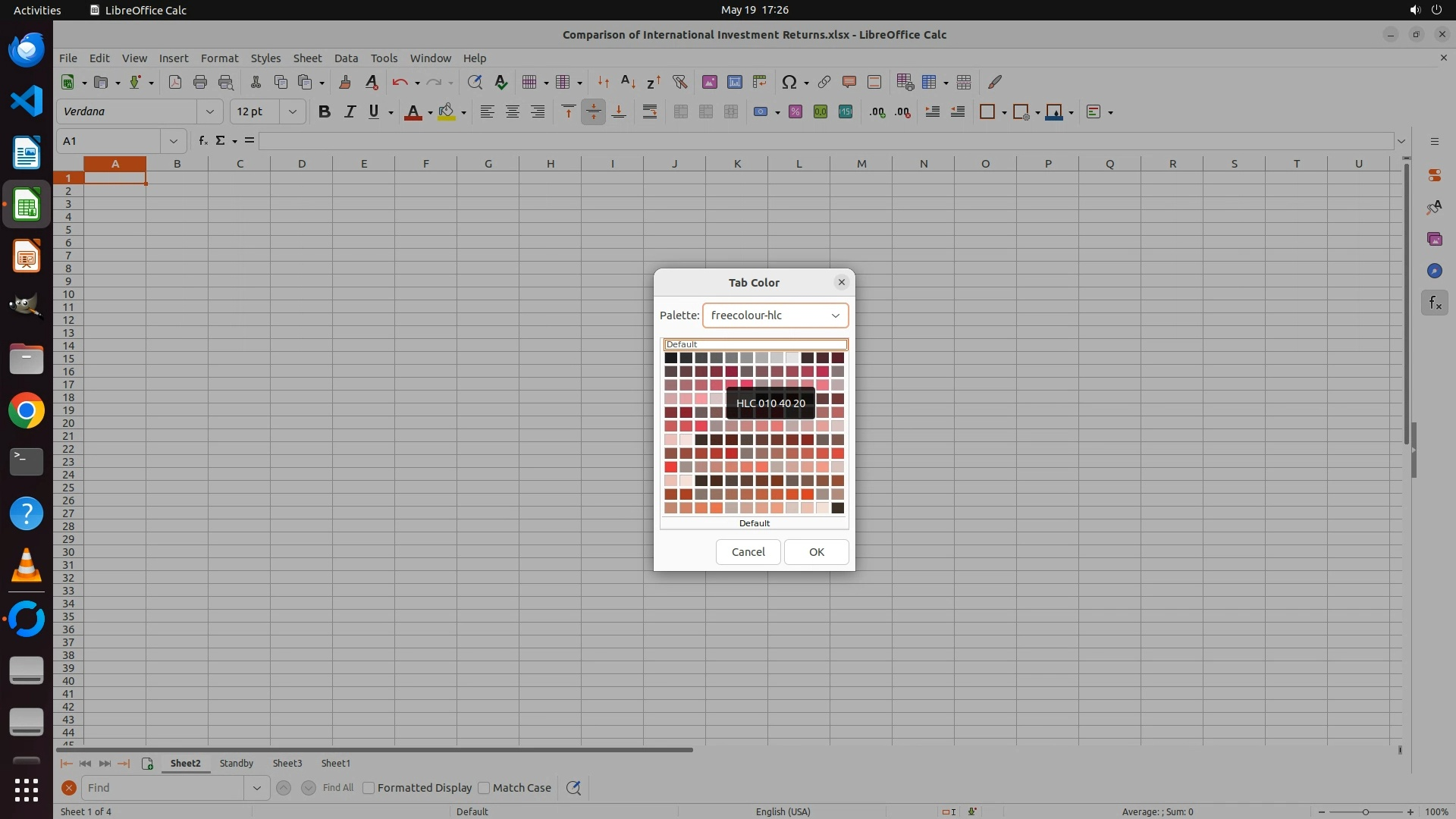Open the Functions sidebar panel
Screen dimensions: 1456x819
[x=1434, y=303]
